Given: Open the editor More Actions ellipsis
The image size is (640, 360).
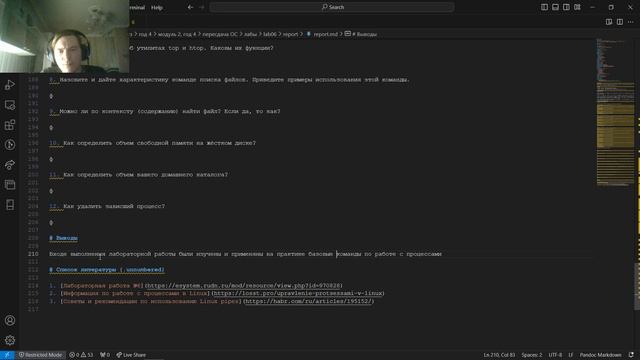Looking at the screenshot, I should [x=631, y=22].
